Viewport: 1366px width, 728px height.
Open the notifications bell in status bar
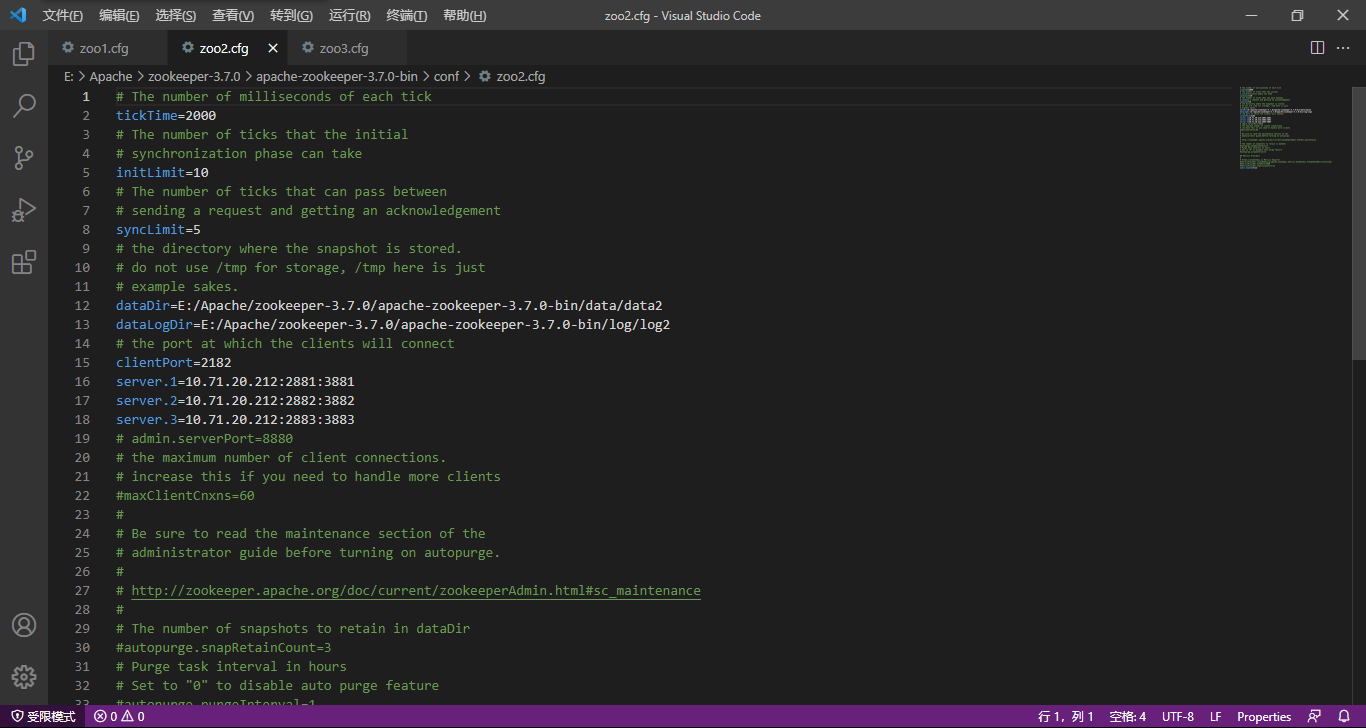[1344, 716]
